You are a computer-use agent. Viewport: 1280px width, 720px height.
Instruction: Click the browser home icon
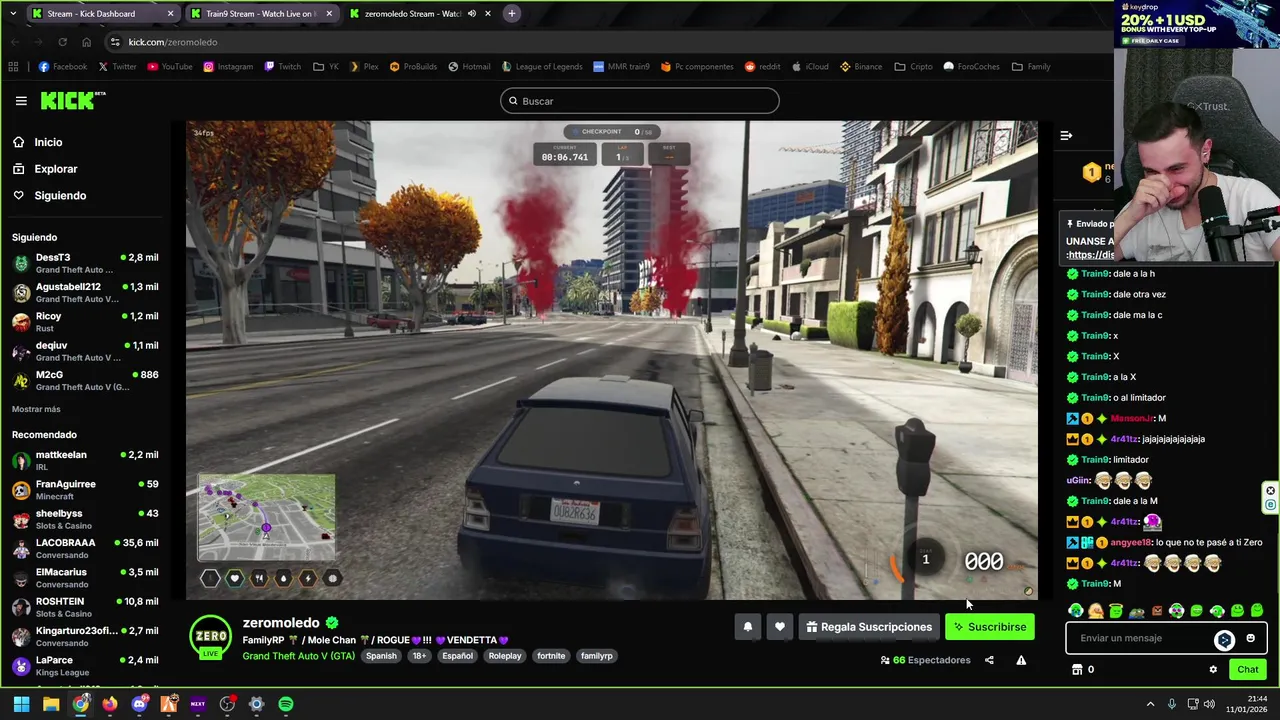click(86, 42)
